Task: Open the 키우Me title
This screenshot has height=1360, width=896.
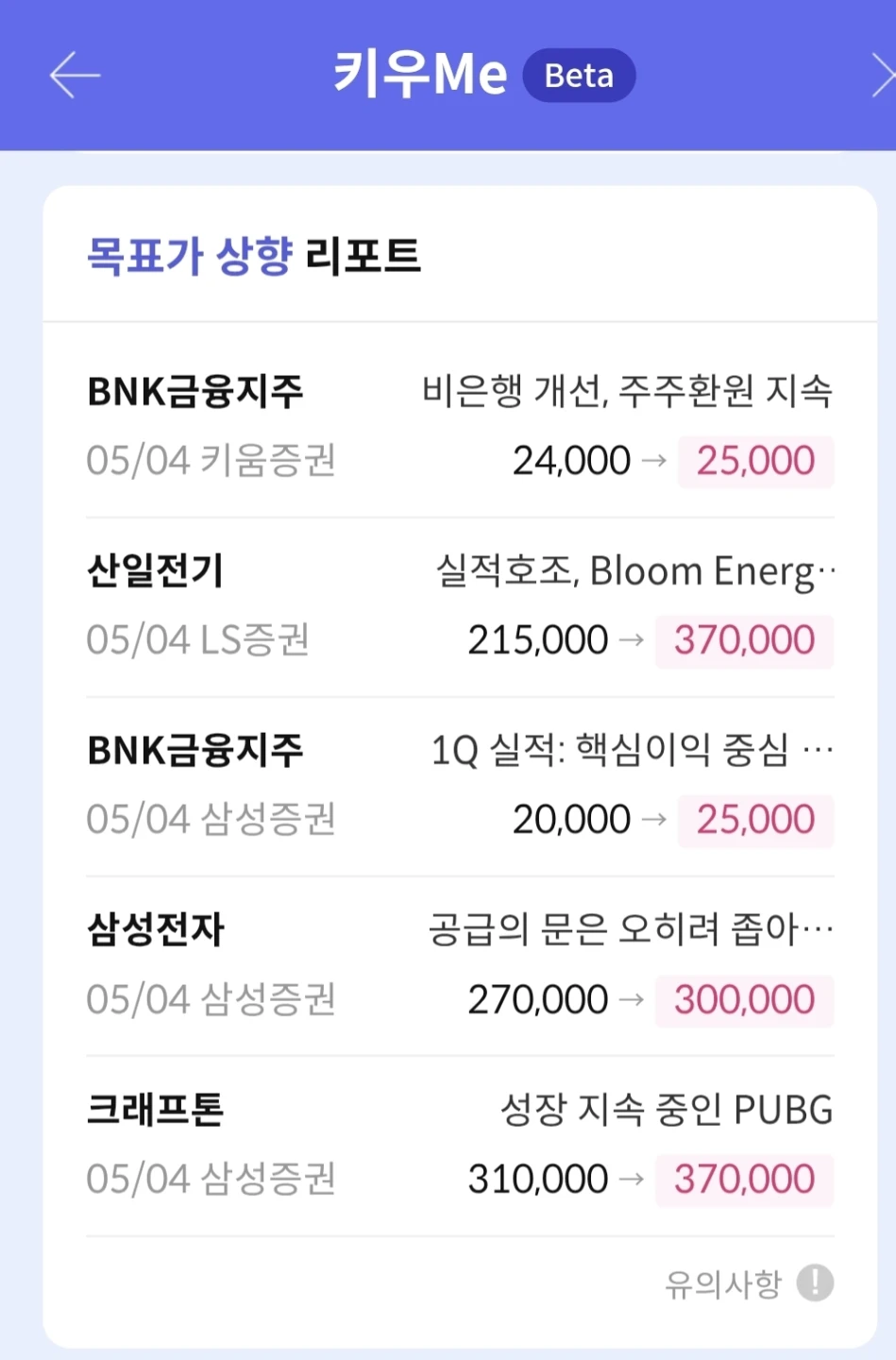Action: pos(420,75)
